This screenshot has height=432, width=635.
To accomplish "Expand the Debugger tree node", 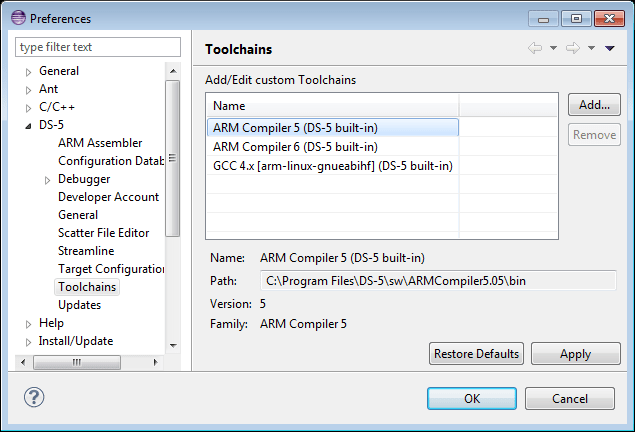I will pyautogui.click(x=47, y=180).
